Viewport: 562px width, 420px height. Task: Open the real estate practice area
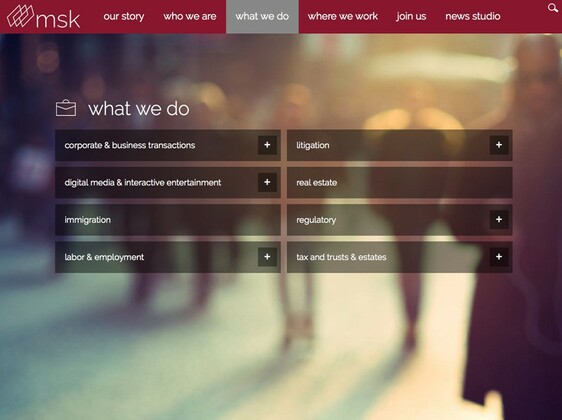(400, 182)
